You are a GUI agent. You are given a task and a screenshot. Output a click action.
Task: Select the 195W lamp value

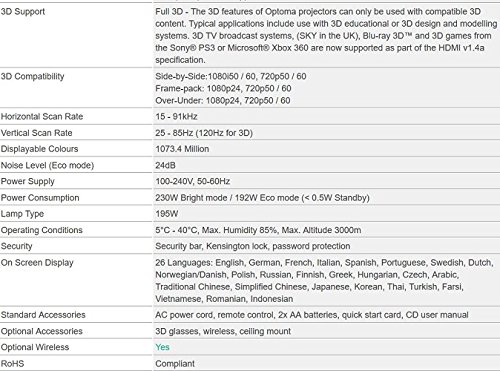(167, 214)
